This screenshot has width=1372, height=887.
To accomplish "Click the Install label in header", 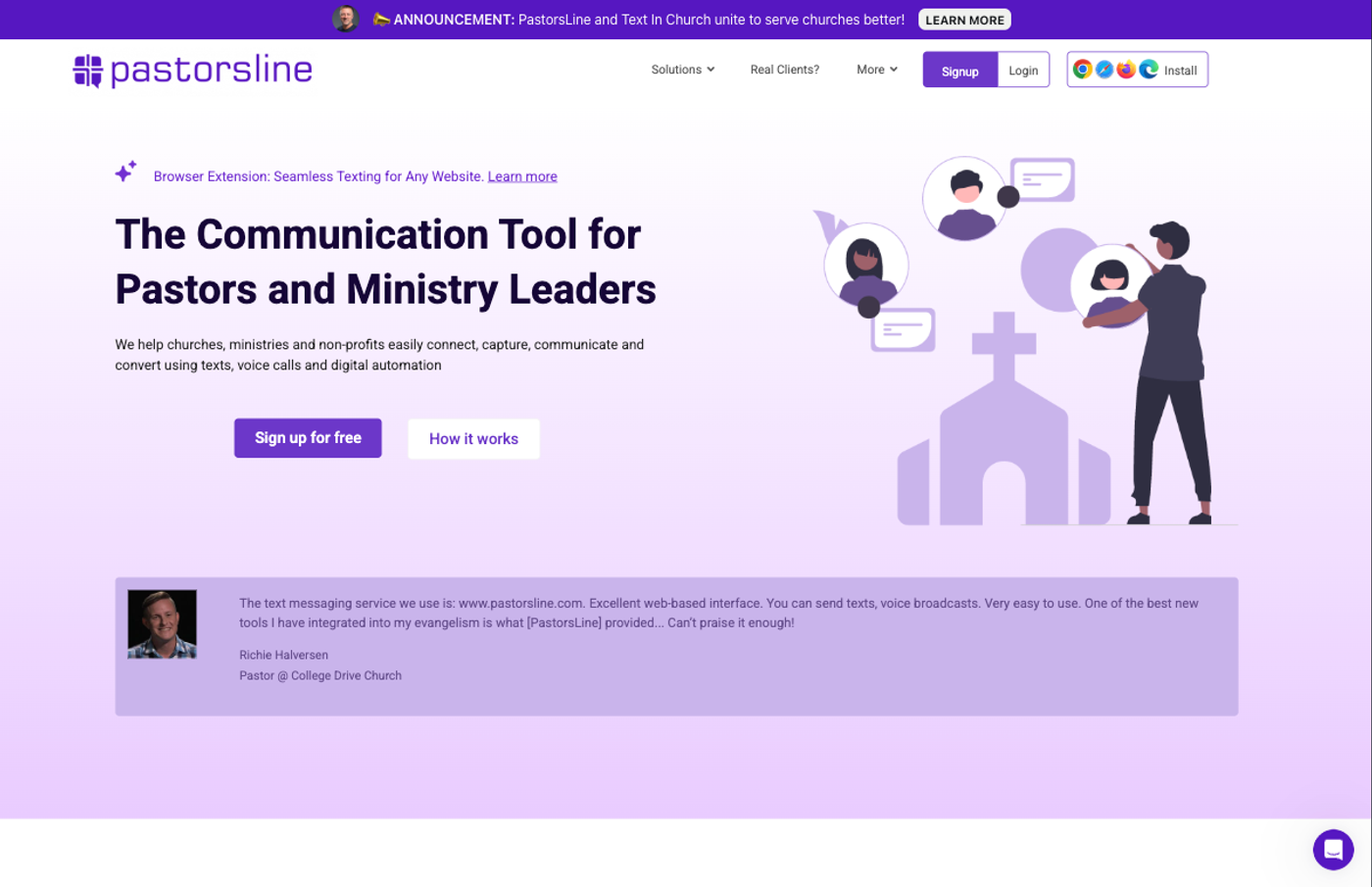I will coord(1181,71).
